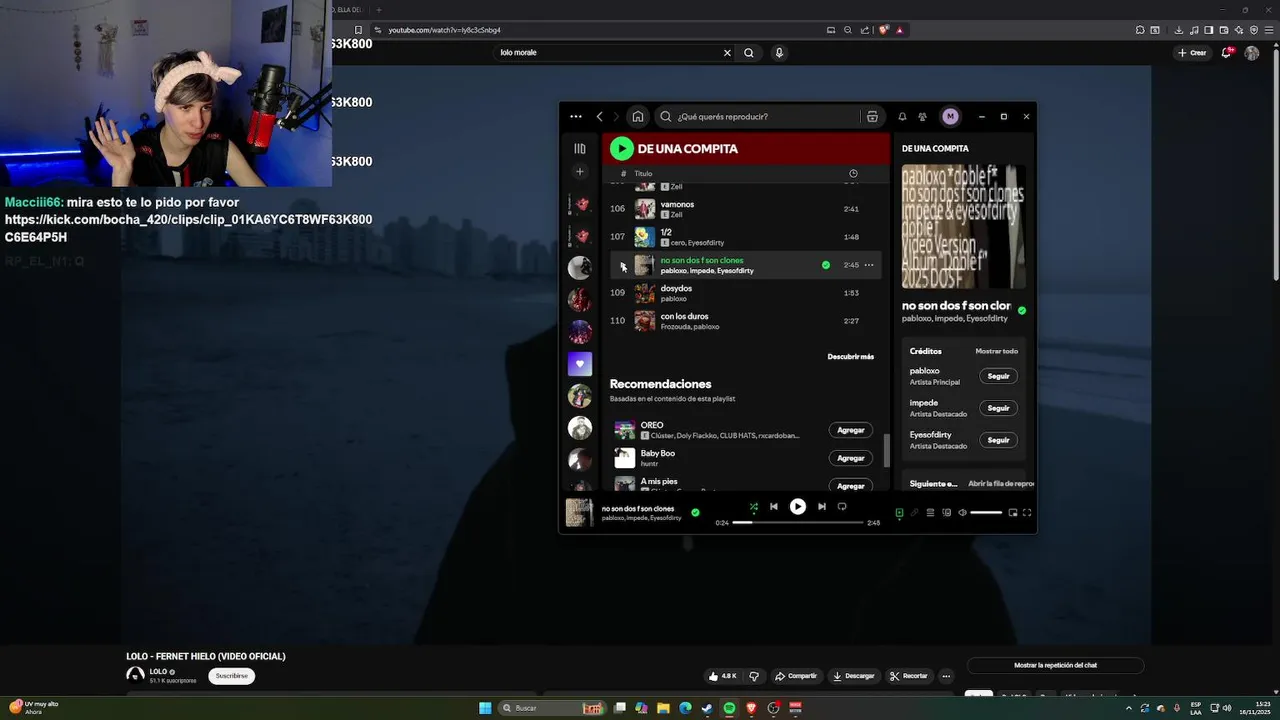Select track vamonos
Image resolution: width=1280 pixels, height=720 pixels.
(x=745, y=209)
